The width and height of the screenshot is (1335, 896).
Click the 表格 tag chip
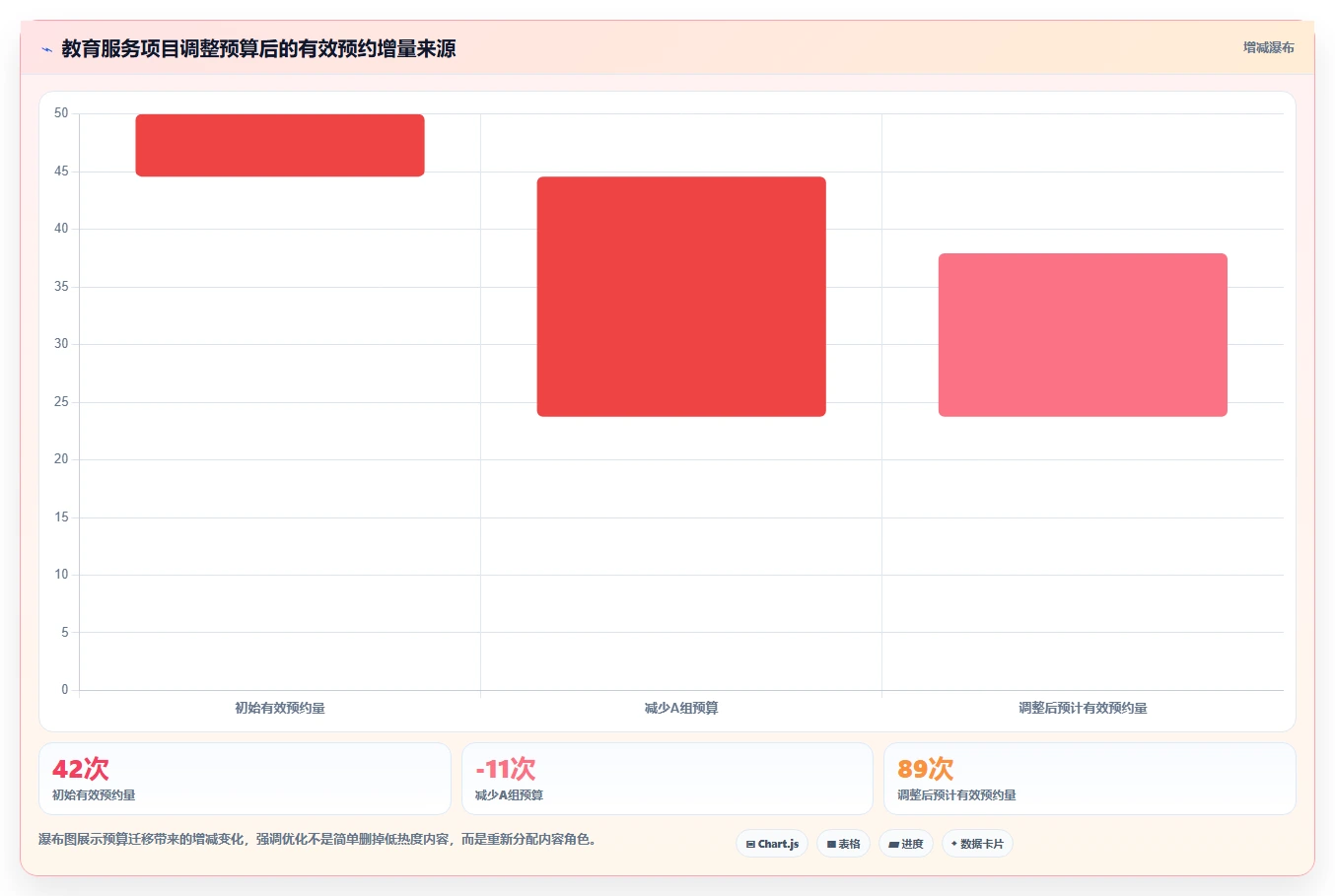tap(843, 844)
